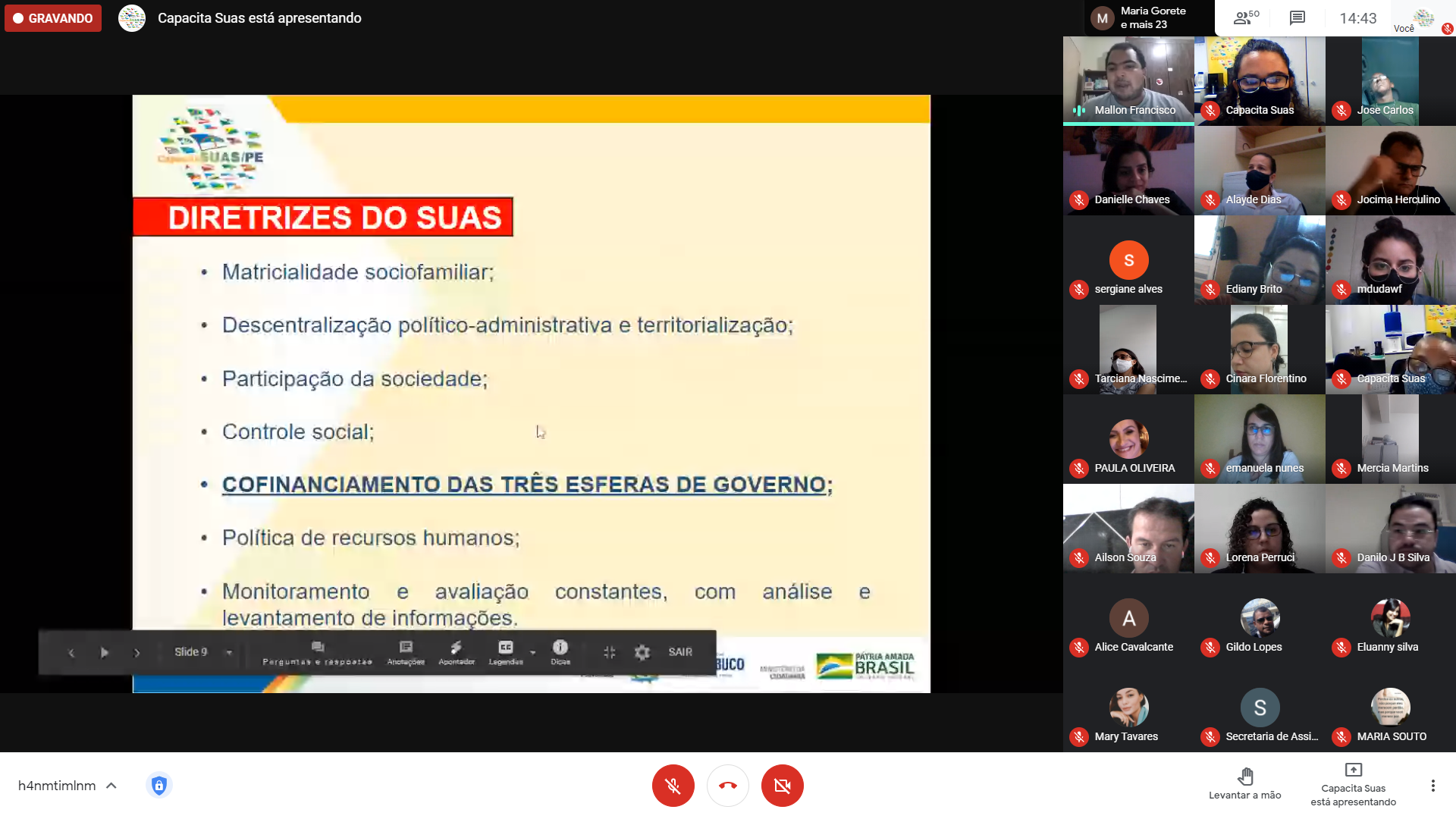Toggle microphone mute button
The height and width of the screenshot is (819, 1456).
(673, 786)
